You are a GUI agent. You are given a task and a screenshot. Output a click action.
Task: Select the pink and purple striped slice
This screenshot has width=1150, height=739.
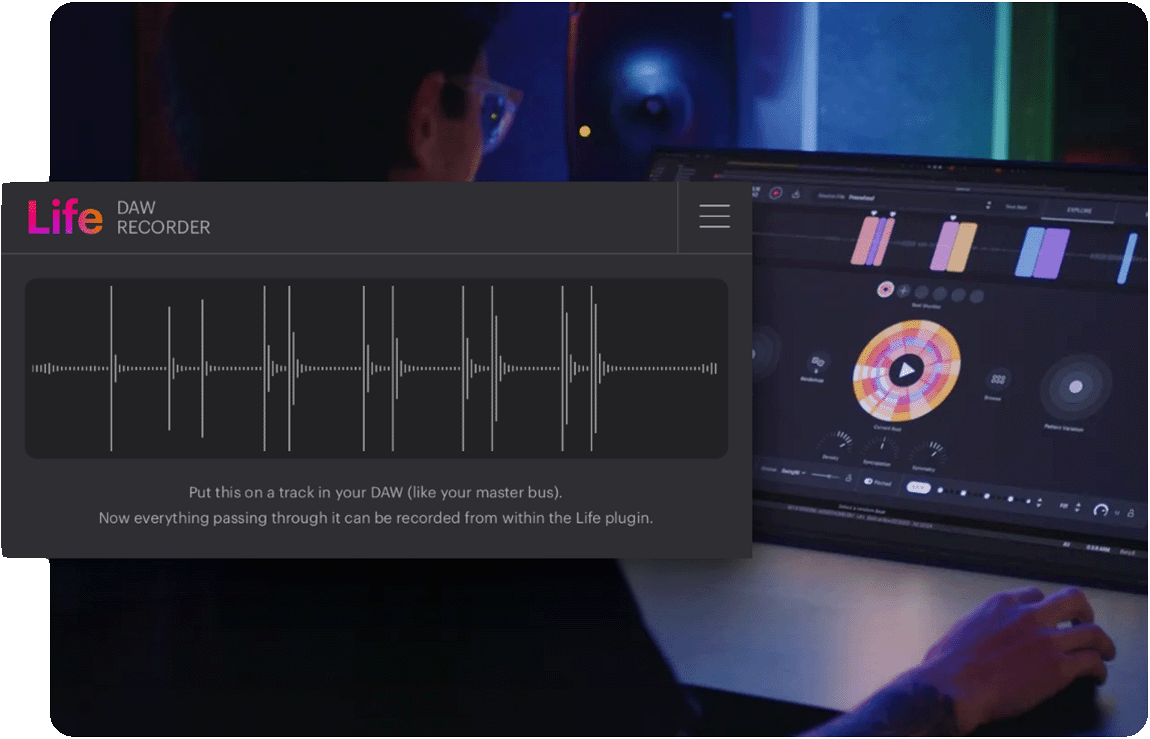pos(872,240)
